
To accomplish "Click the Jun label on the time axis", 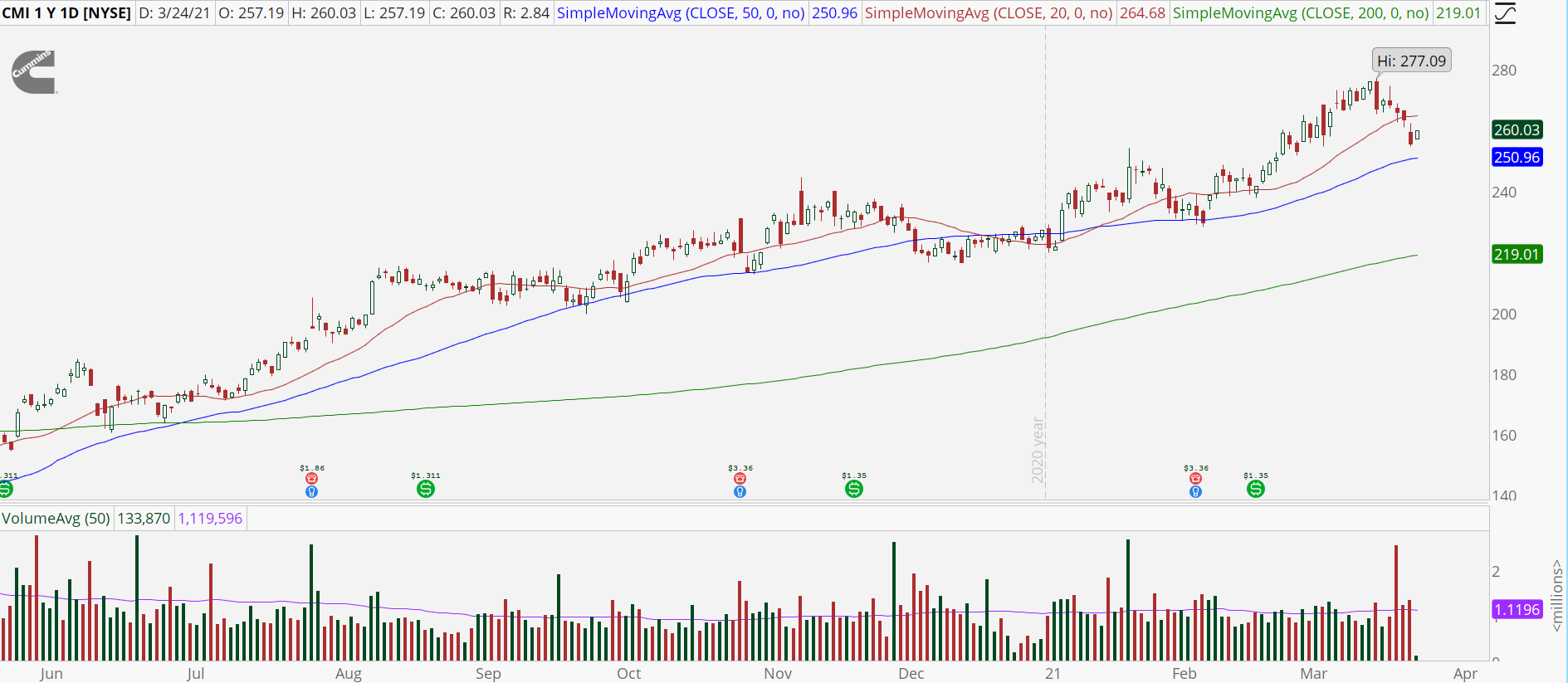I will 51,673.
